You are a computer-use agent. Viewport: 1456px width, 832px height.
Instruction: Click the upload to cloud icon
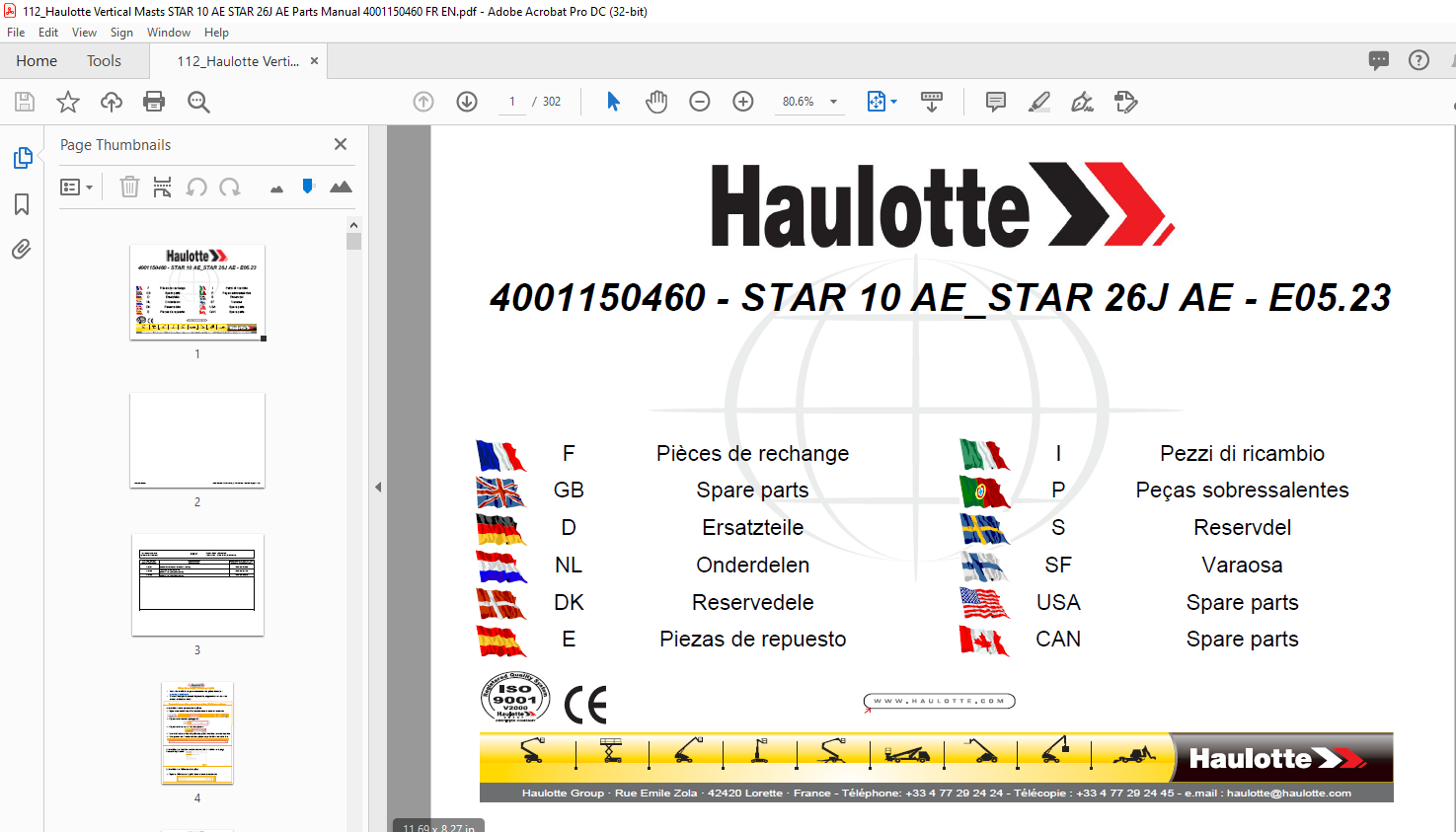click(x=112, y=102)
